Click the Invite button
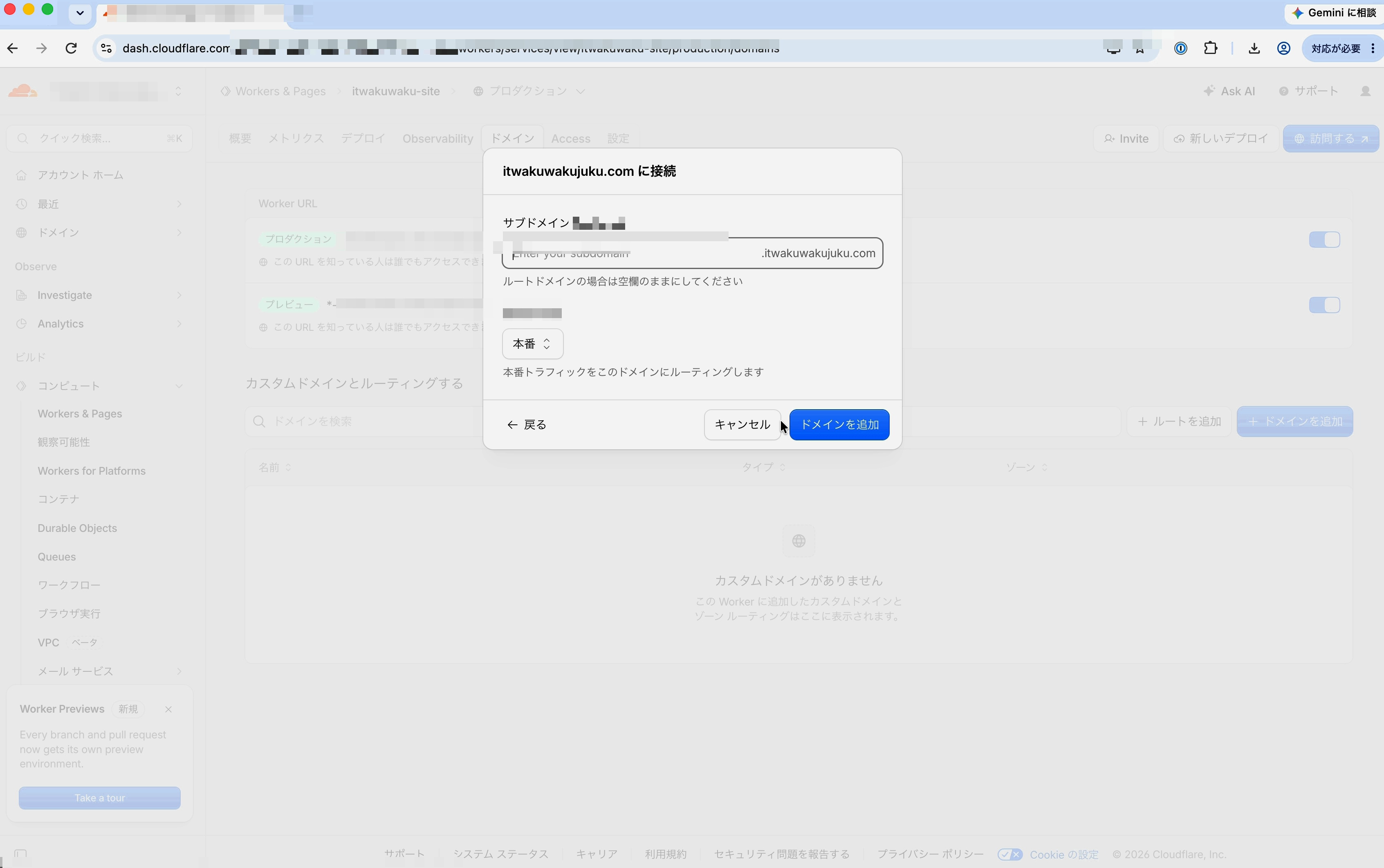Viewport: 1384px width, 868px height. coord(1126,139)
